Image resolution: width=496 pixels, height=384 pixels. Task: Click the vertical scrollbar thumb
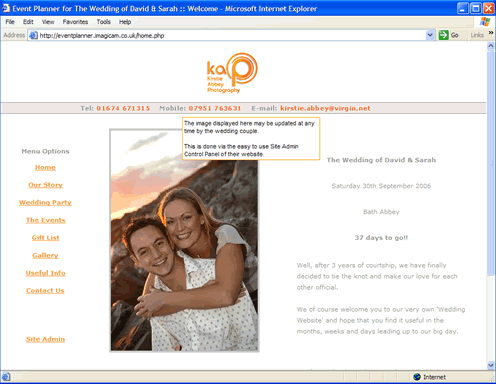(491, 163)
